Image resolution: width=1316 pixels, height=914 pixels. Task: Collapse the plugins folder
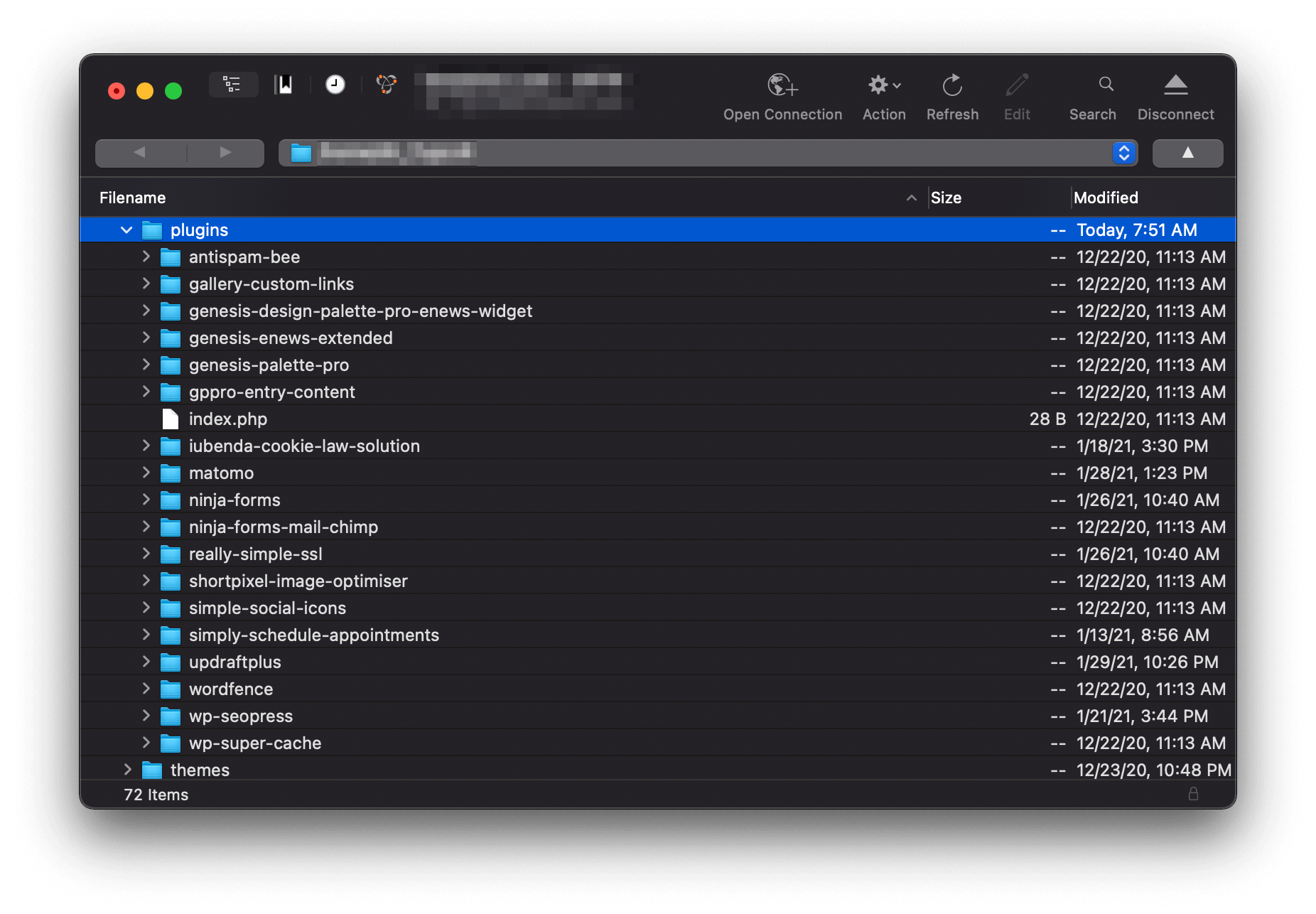pos(126,230)
